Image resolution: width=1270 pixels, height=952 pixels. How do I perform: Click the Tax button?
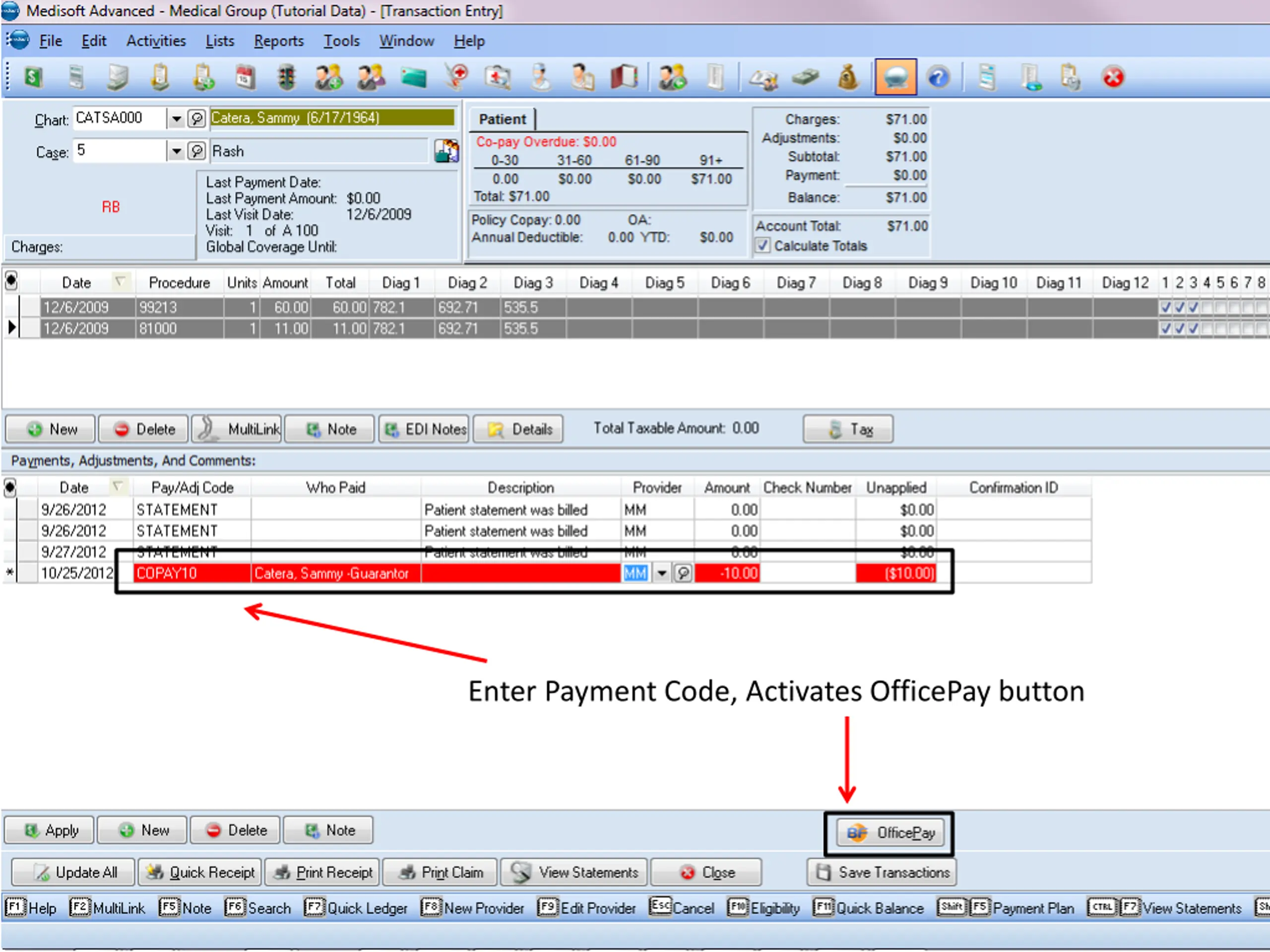[848, 429]
